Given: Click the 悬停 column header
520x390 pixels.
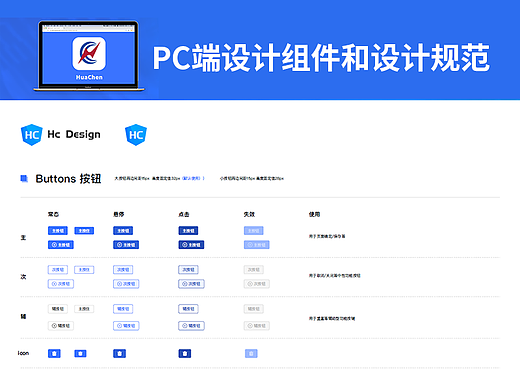Looking at the screenshot, I should click(119, 214).
